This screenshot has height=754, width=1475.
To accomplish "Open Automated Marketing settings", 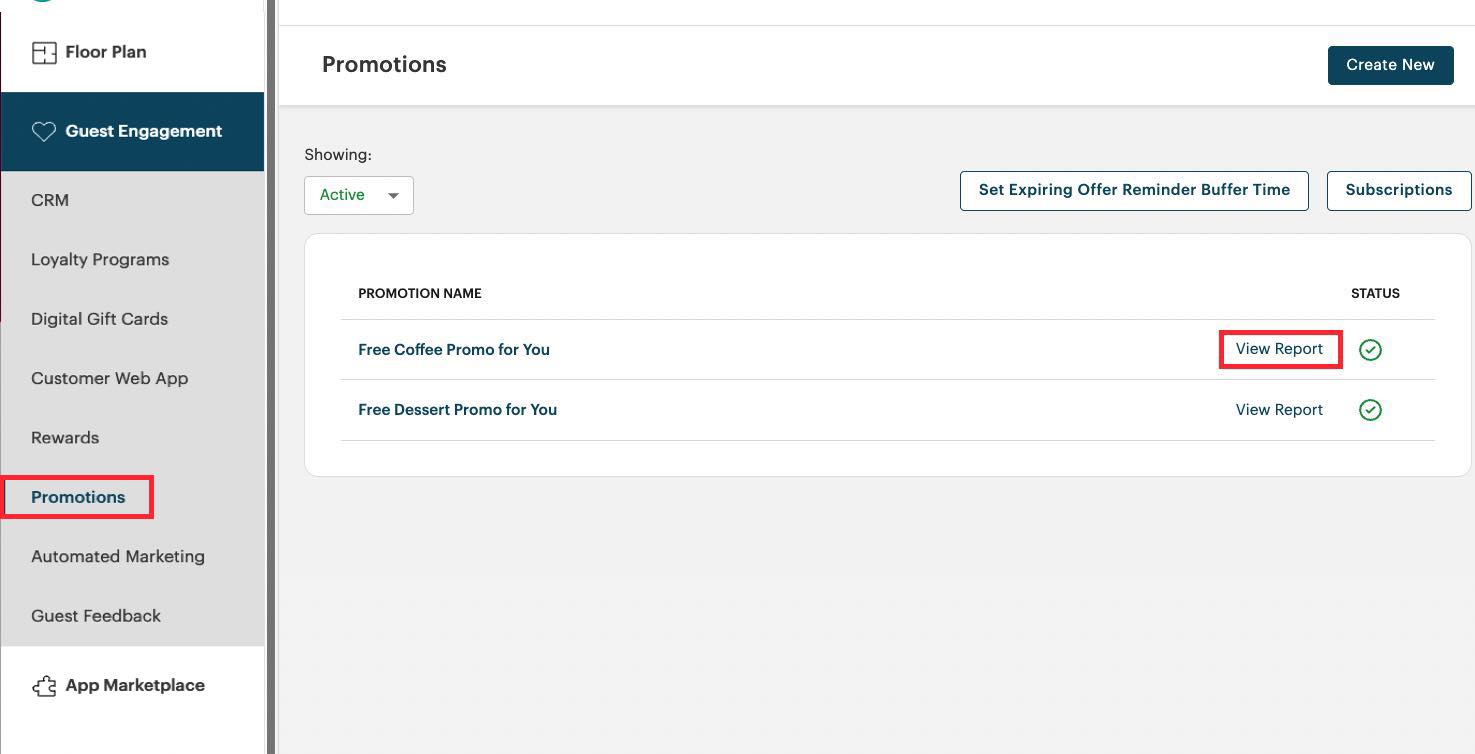I will pyautogui.click(x=117, y=556).
